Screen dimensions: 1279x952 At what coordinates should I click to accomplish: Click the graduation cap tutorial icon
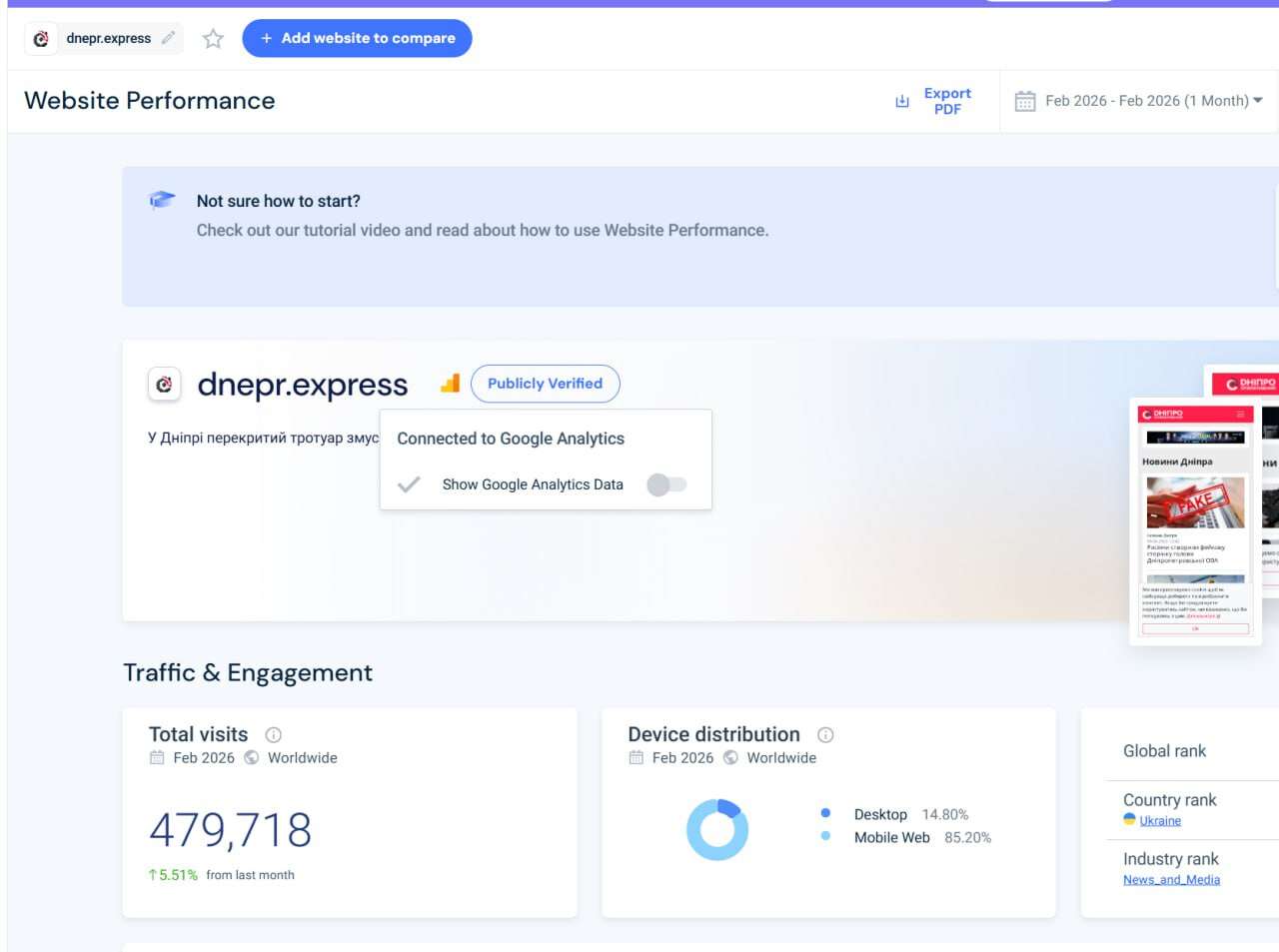[x=162, y=200]
